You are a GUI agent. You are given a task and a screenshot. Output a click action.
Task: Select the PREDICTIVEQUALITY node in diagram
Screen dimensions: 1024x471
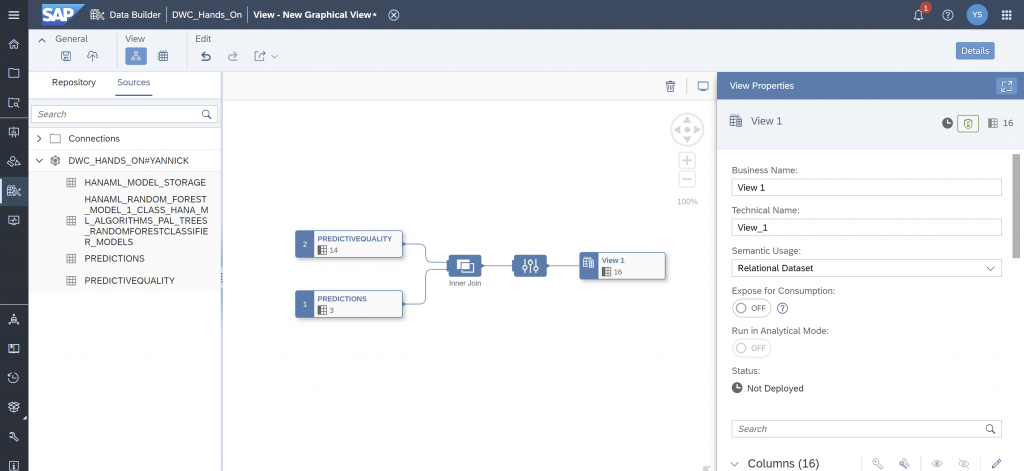point(349,244)
